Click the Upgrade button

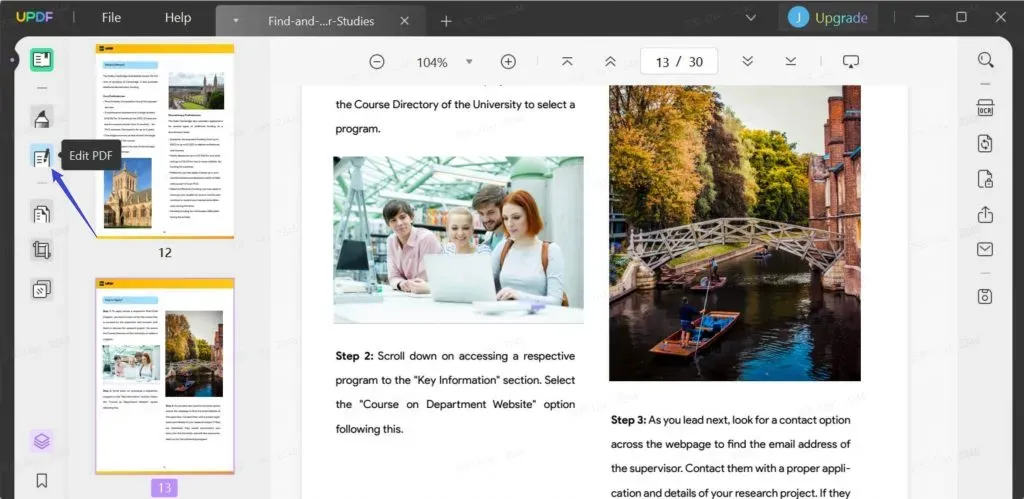point(828,18)
